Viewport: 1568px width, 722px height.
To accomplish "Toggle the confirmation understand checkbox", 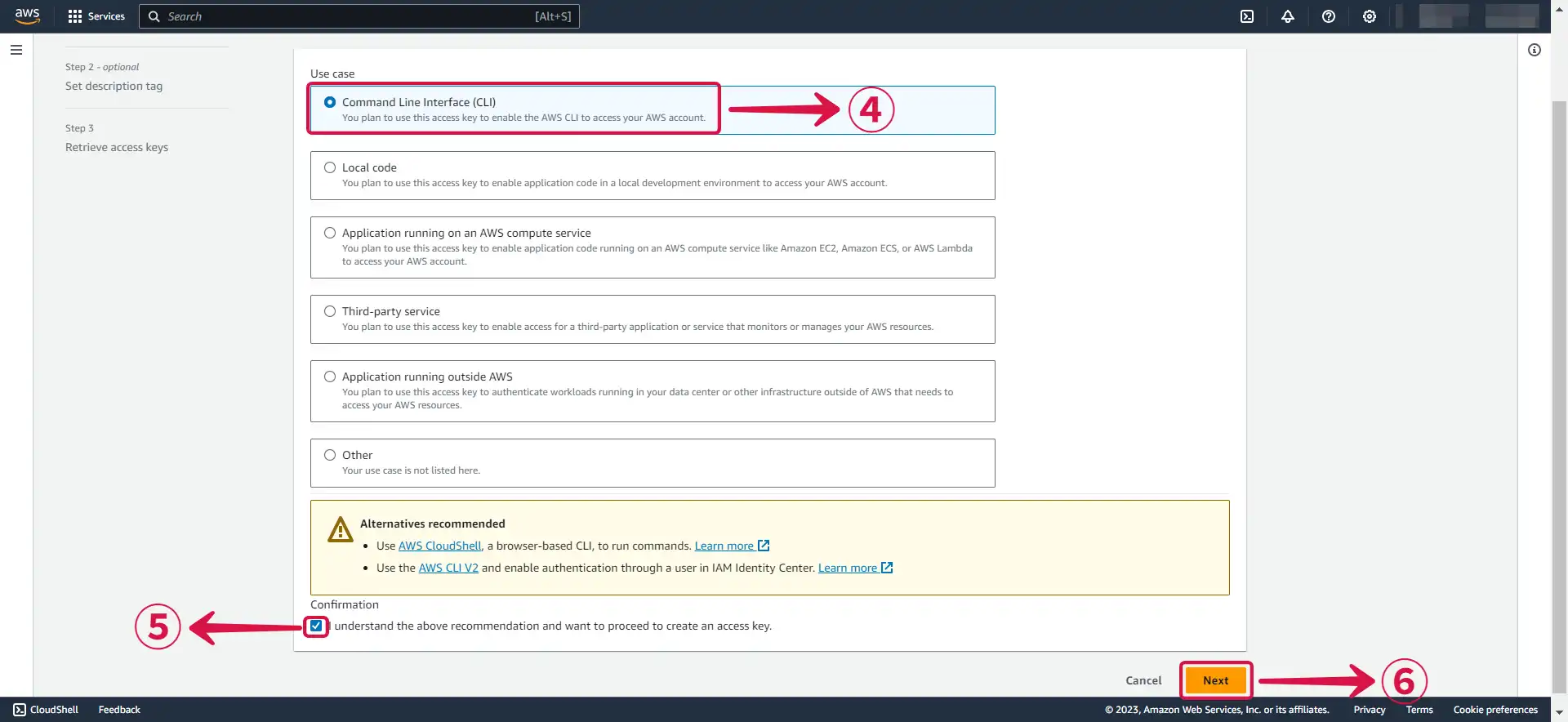I will point(316,626).
